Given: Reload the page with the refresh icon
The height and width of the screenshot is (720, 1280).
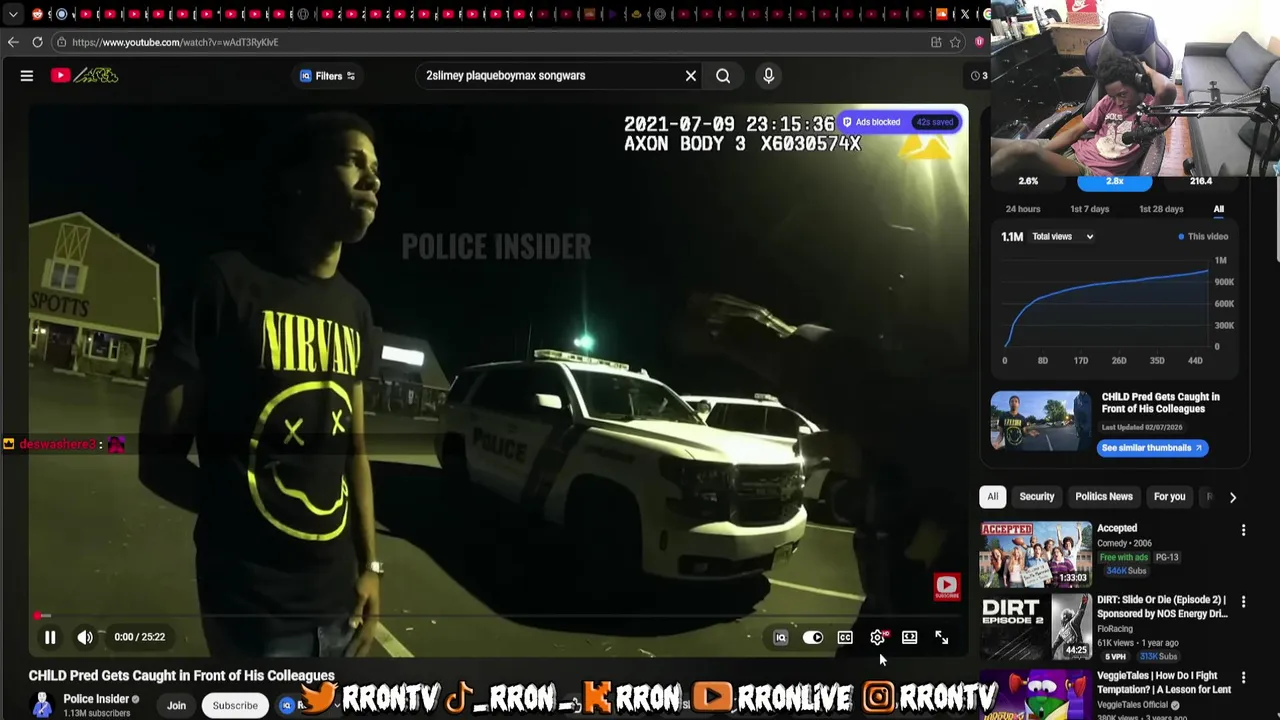Looking at the screenshot, I should point(37,42).
